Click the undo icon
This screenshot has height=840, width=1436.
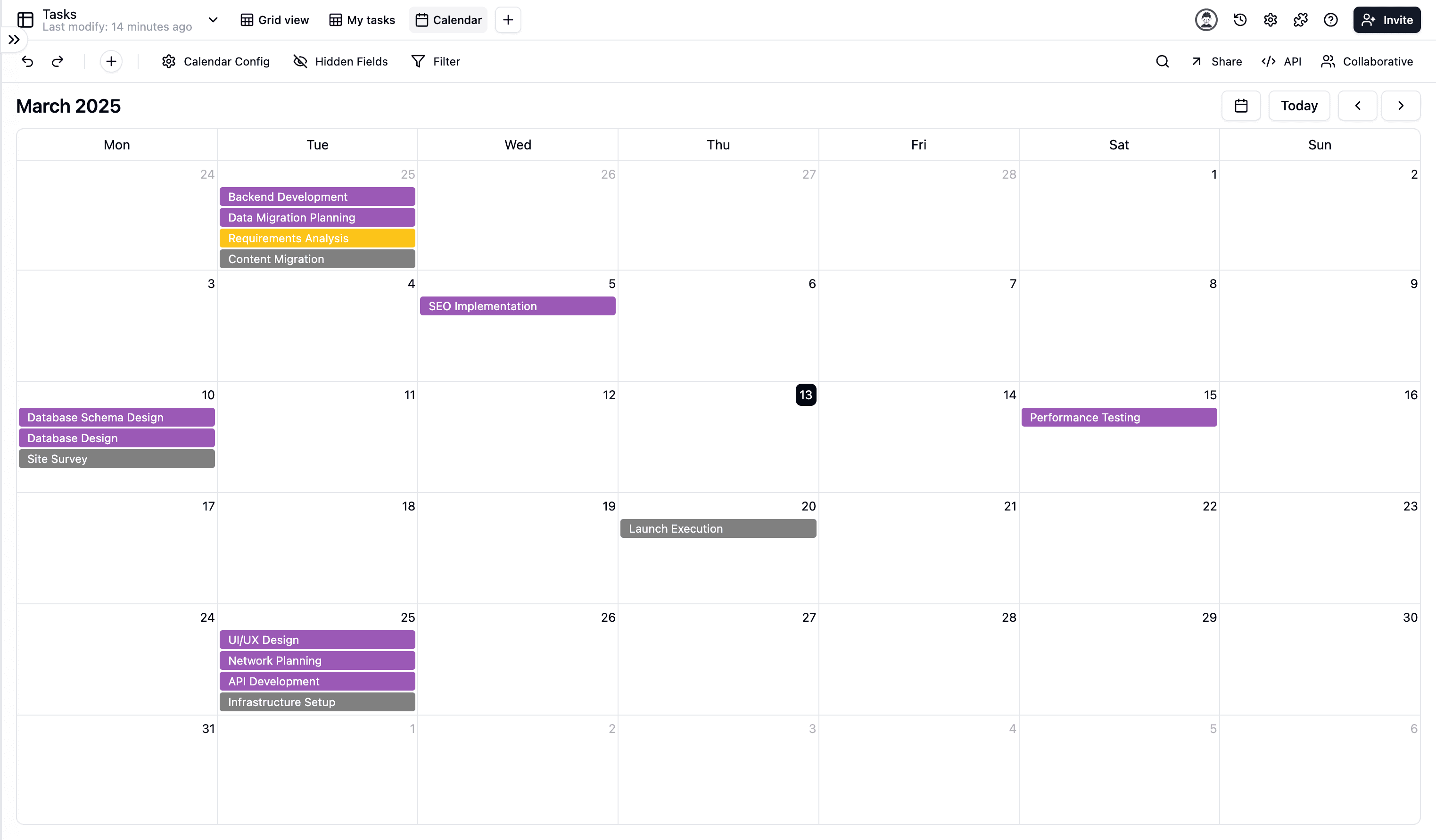(x=27, y=61)
